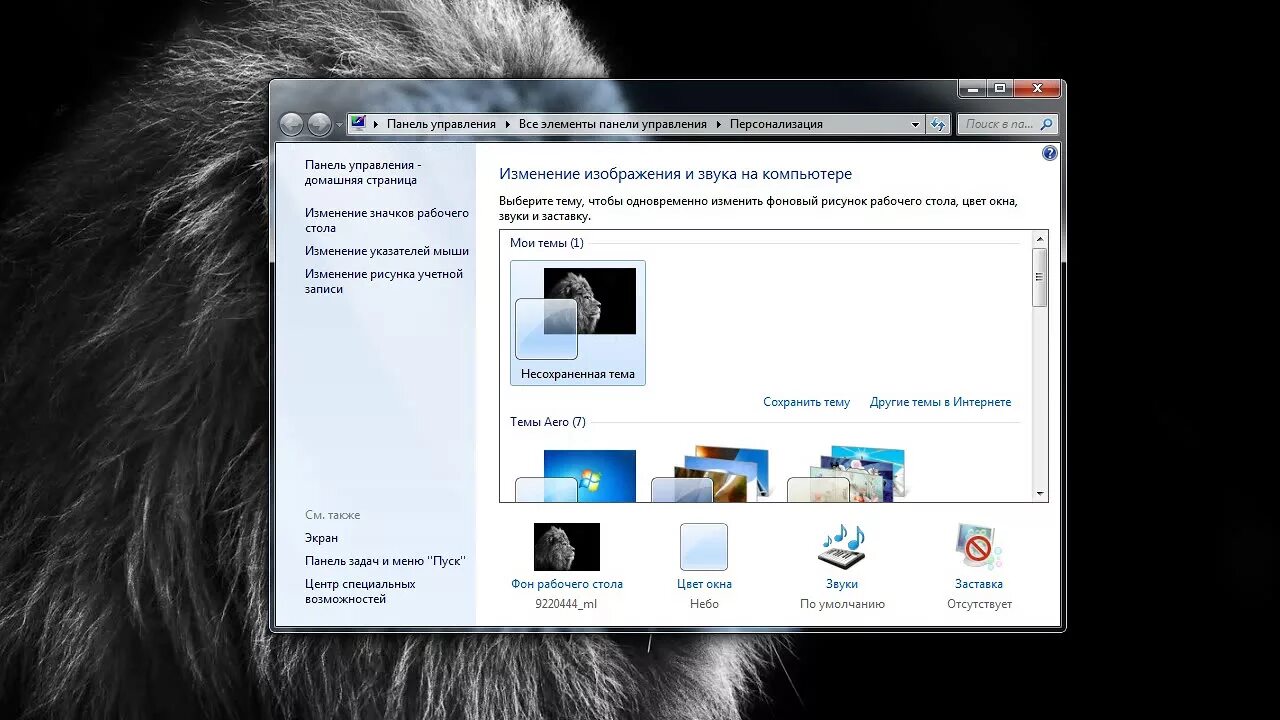Open the Sounds music notes icon
Image resolution: width=1280 pixels, height=720 pixels.
pyautogui.click(x=842, y=547)
